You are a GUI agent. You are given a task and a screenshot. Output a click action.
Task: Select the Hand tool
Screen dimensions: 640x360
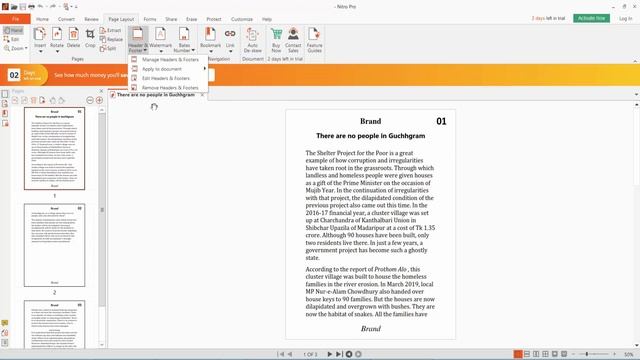click(x=13, y=30)
